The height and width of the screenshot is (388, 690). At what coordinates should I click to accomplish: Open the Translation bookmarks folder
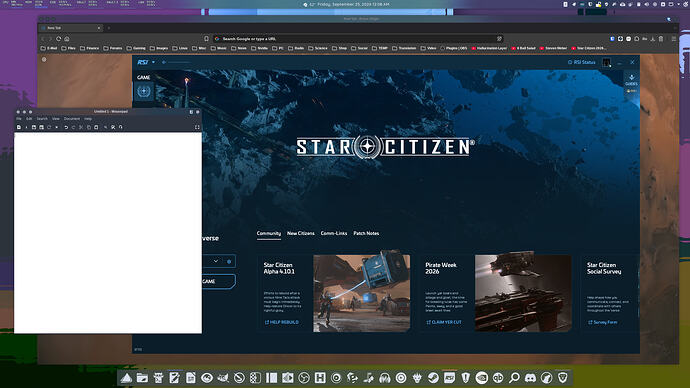coord(404,48)
